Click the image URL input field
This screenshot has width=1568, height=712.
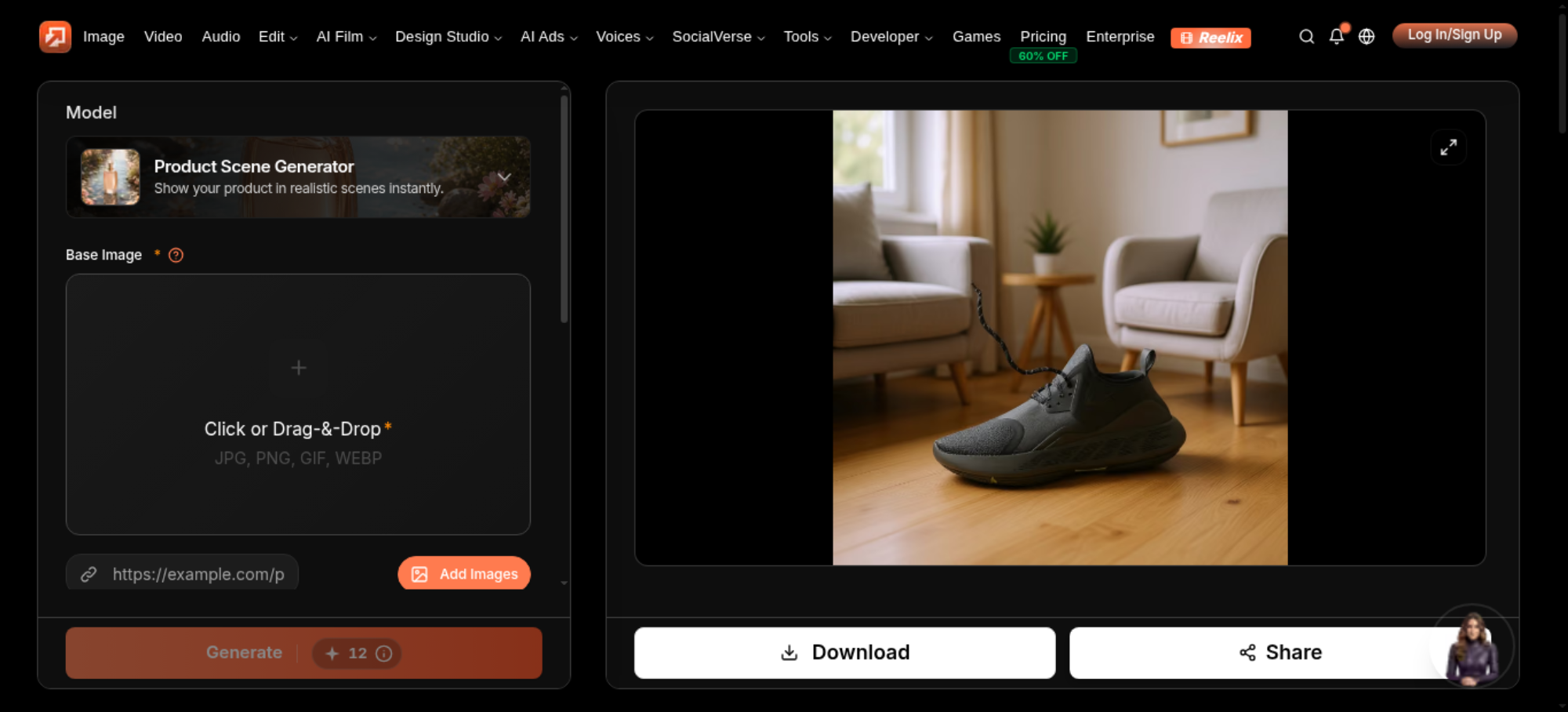coord(182,574)
